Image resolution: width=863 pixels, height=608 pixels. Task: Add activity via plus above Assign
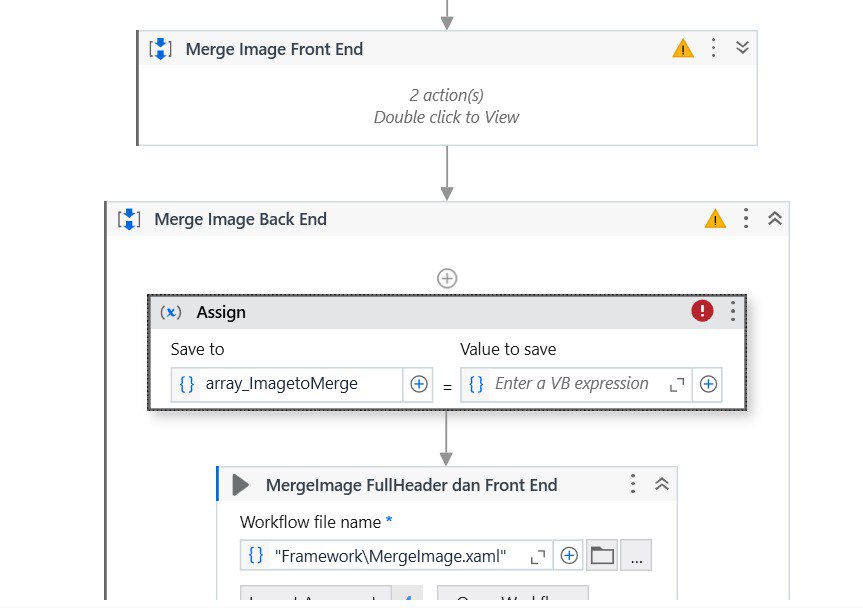(447, 278)
